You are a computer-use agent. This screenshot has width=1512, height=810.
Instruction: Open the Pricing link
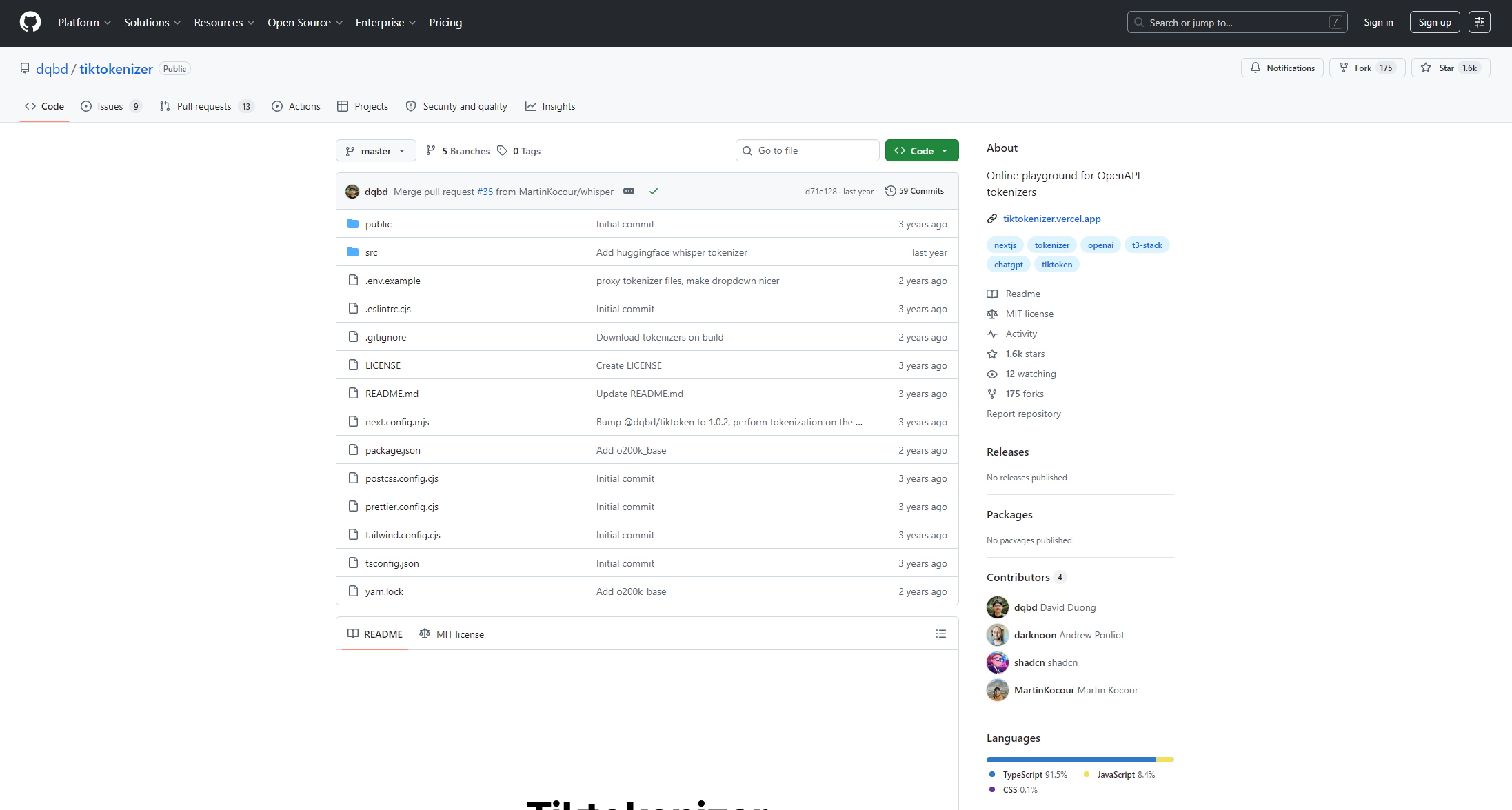click(445, 23)
